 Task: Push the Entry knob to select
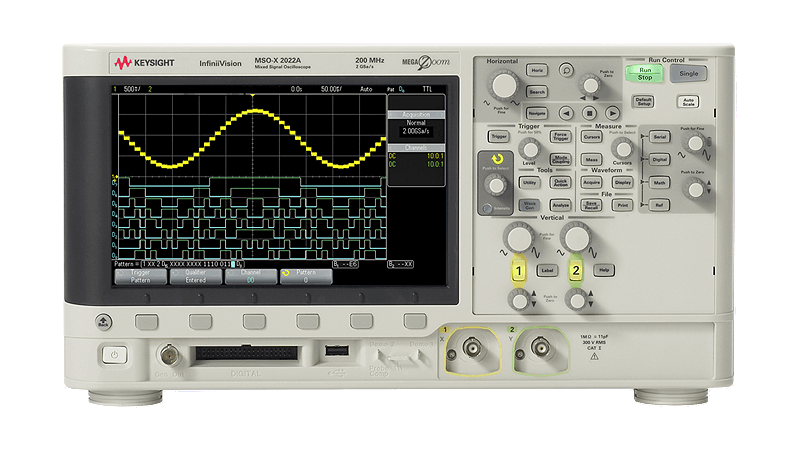(x=495, y=185)
